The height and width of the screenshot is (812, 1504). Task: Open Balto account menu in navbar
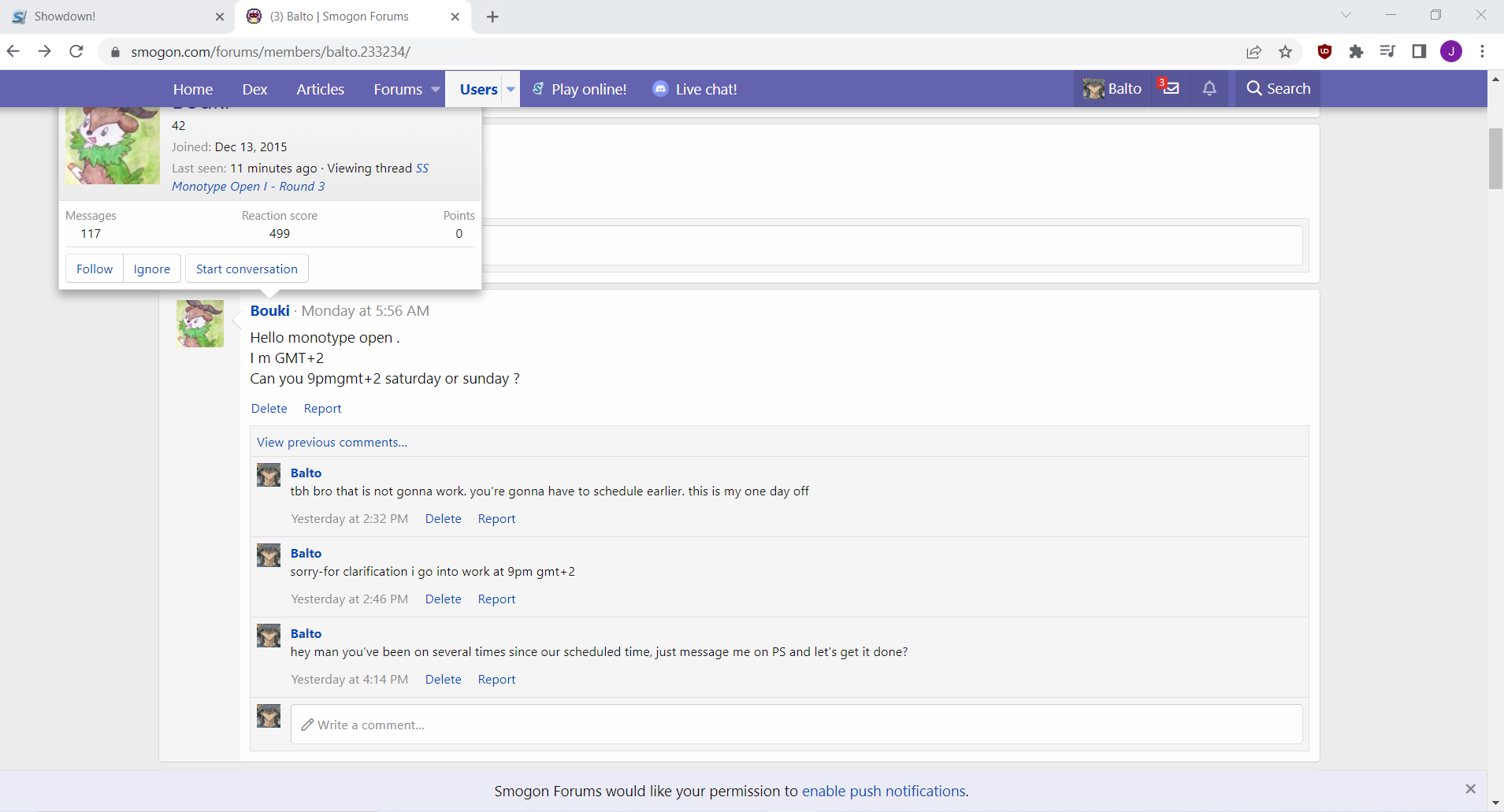pyautogui.click(x=1112, y=89)
